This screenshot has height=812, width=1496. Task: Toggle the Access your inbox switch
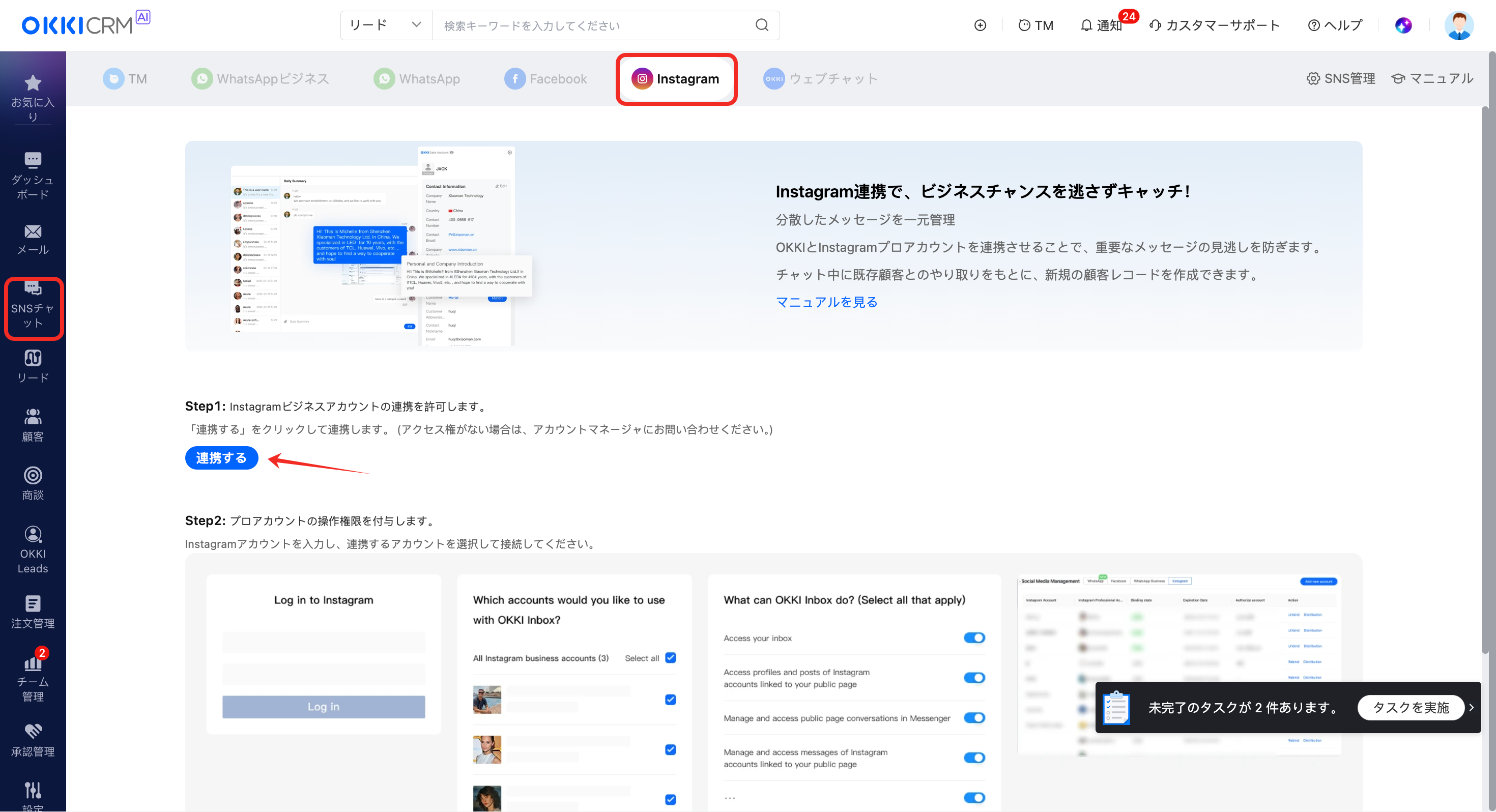[974, 638]
